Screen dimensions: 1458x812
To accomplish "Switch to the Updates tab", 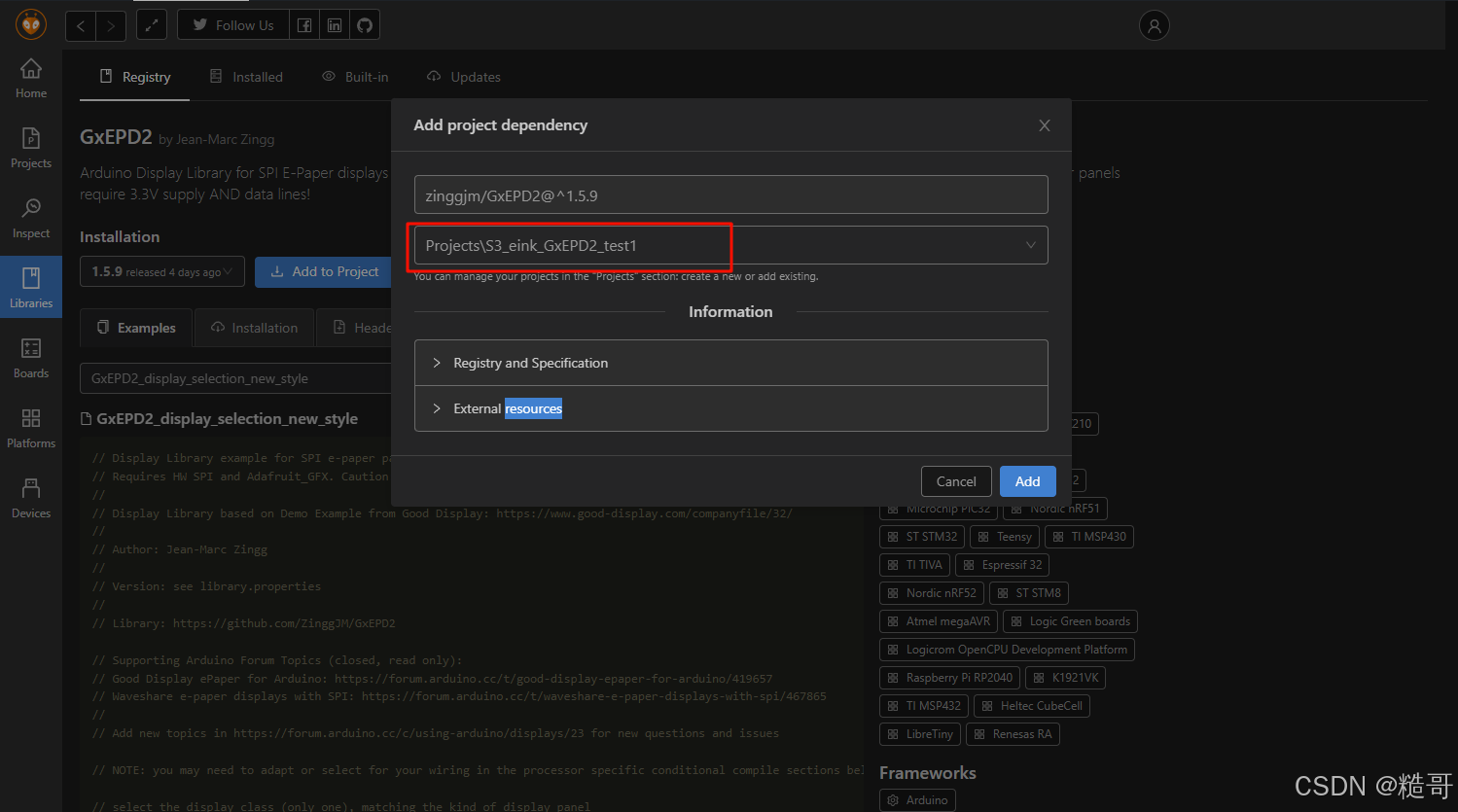I will (463, 77).
